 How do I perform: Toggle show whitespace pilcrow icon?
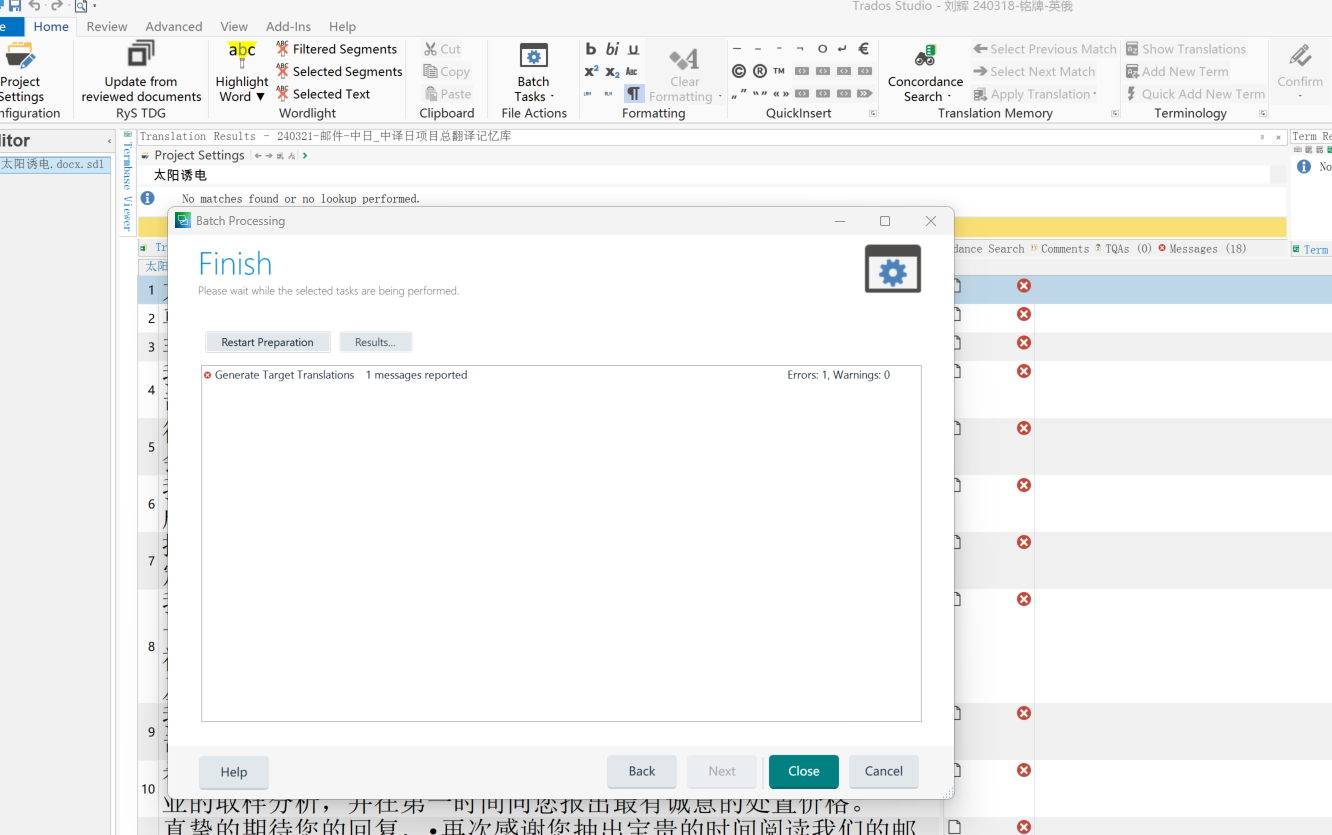[x=634, y=94]
